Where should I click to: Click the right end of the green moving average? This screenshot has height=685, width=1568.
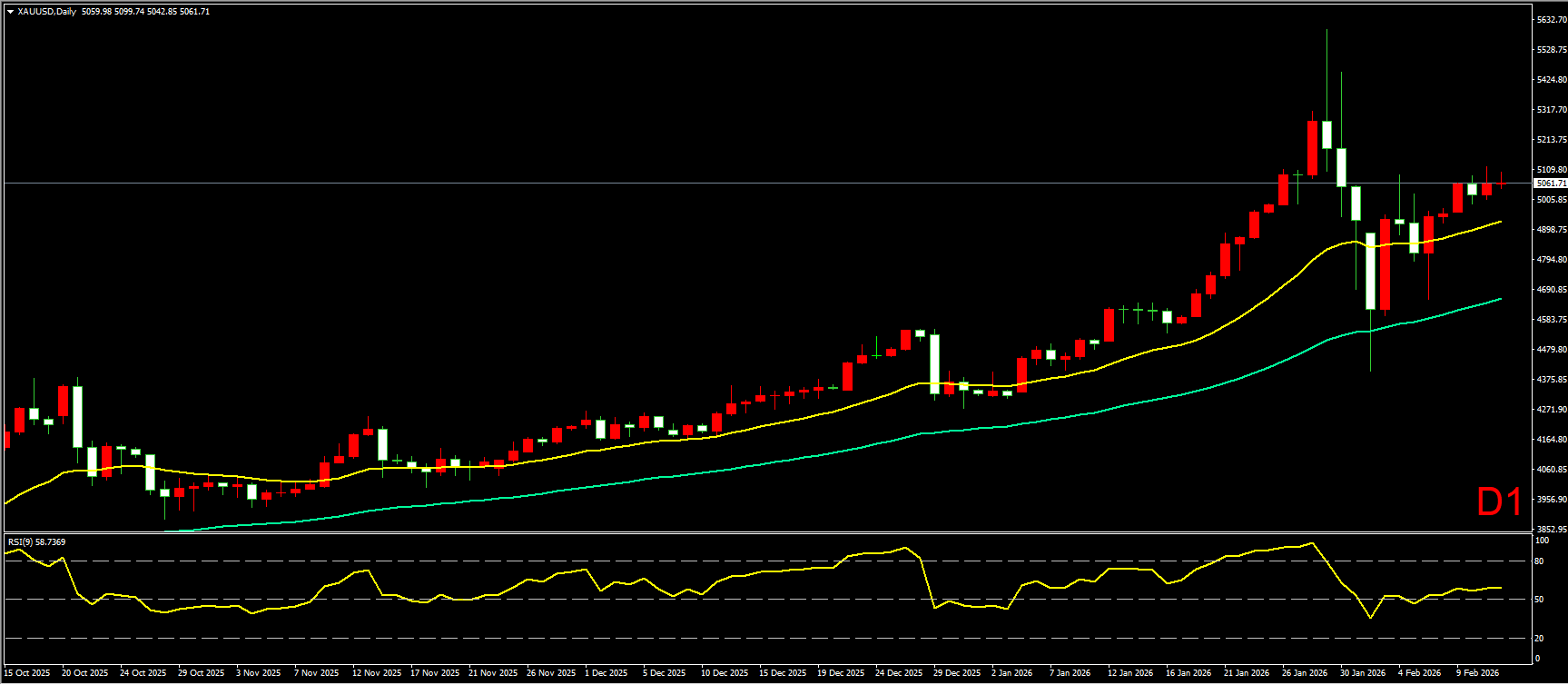1500,299
